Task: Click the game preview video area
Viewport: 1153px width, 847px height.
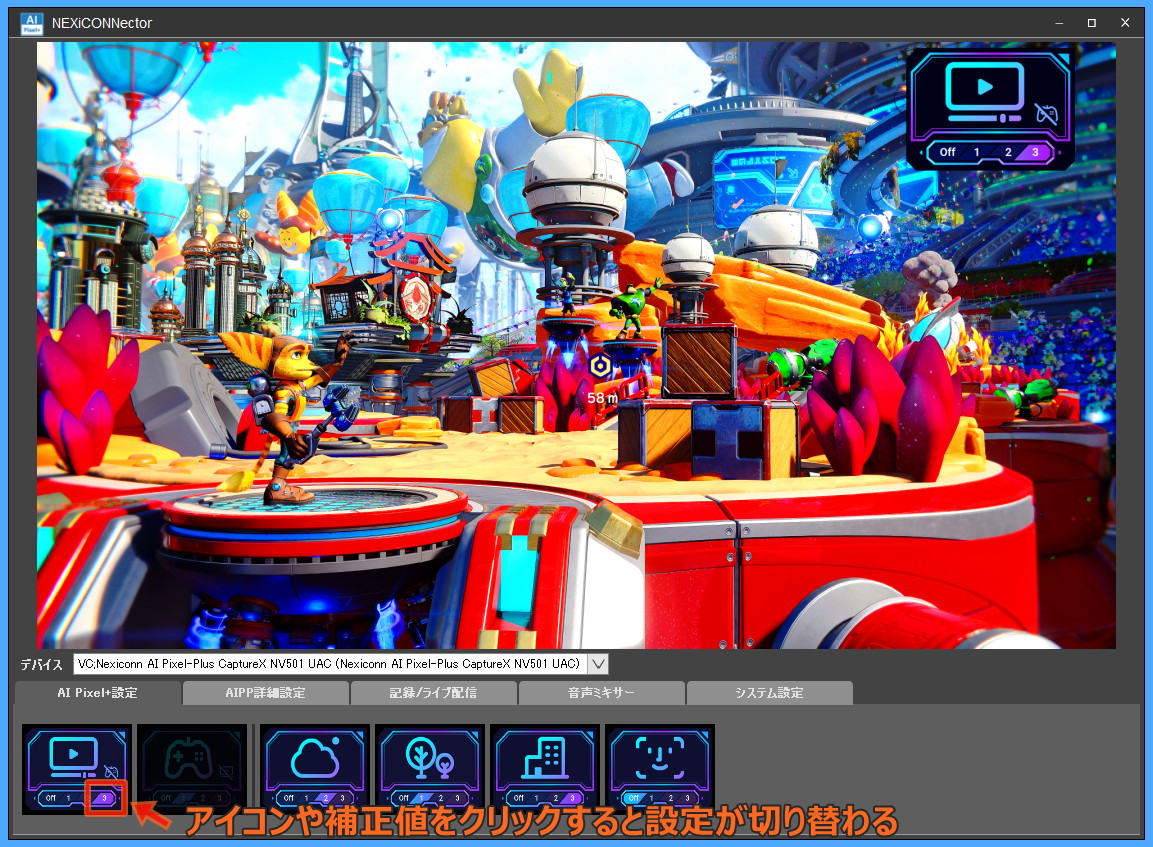Action: (x=576, y=345)
